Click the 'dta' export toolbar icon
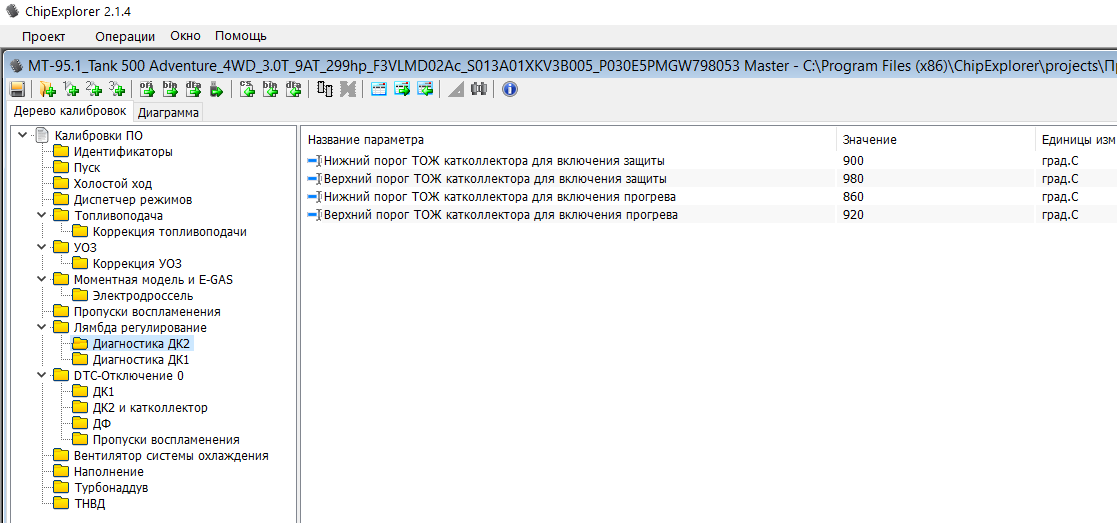The width and height of the screenshot is (1117, 523). (x=193, y=89)
